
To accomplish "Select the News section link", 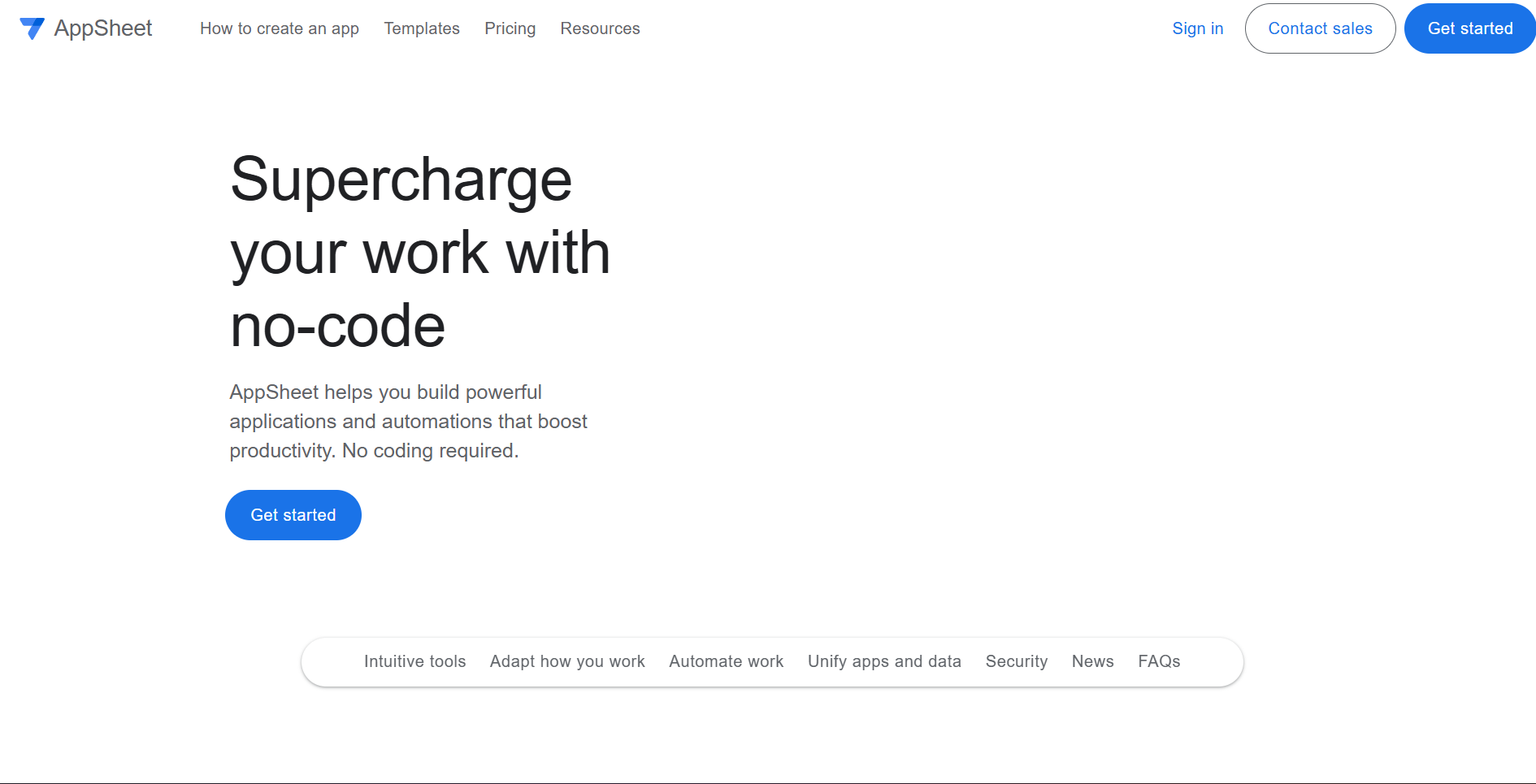I will [1093, 661].
